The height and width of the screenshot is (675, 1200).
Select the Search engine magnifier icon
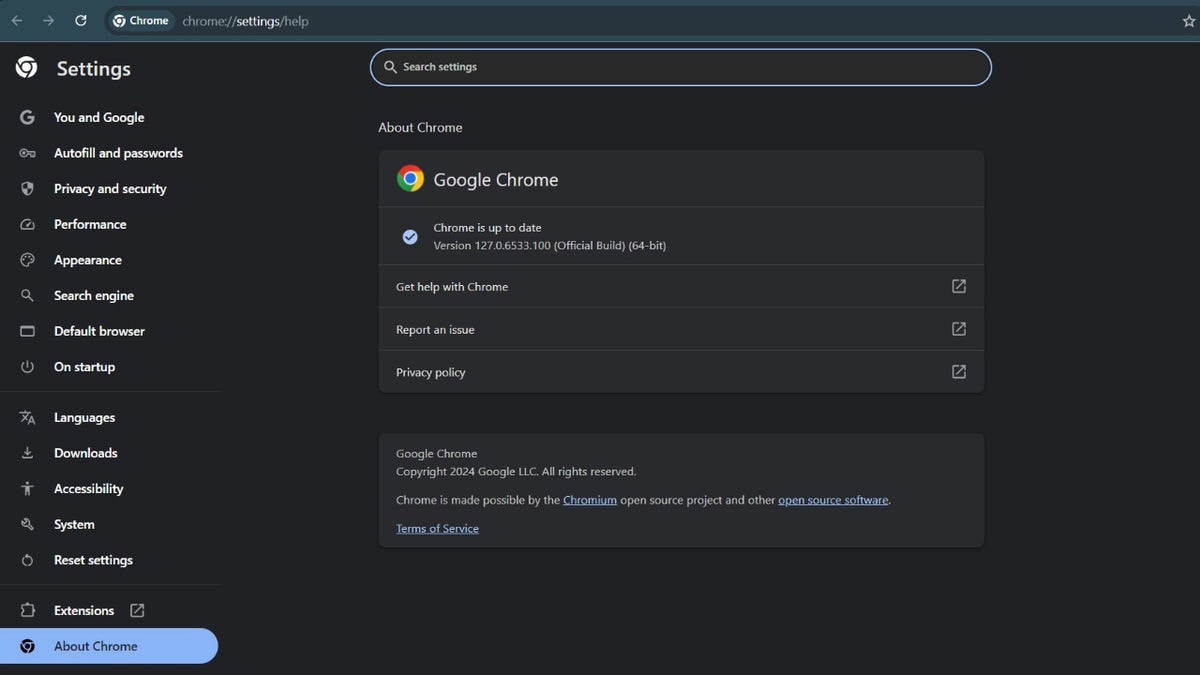27,295
